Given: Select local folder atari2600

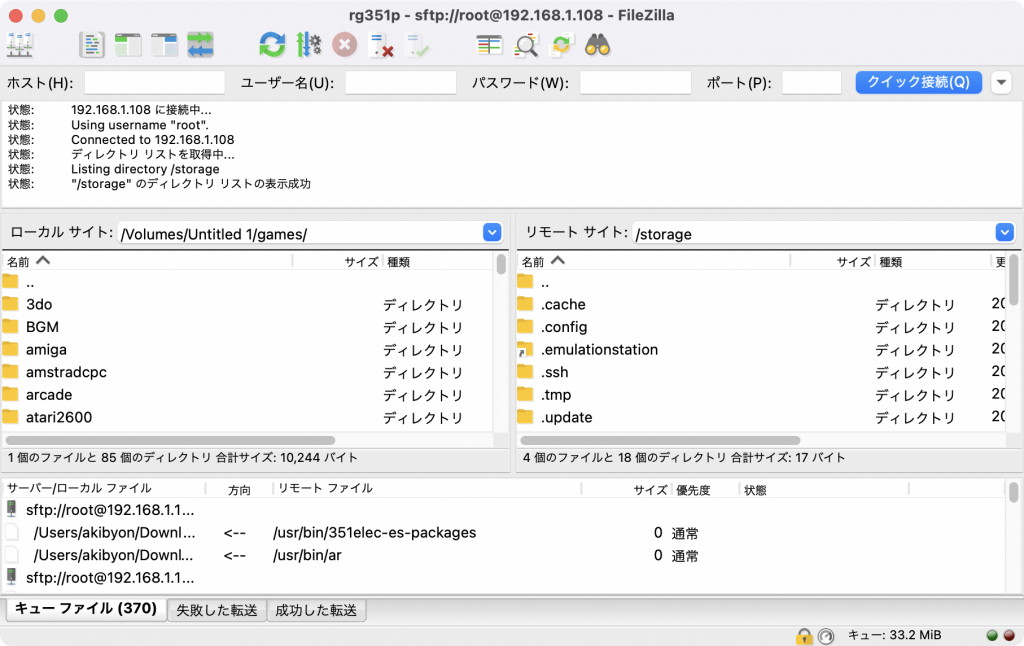Looking at the screenshot, I should [x=248, y=417].
